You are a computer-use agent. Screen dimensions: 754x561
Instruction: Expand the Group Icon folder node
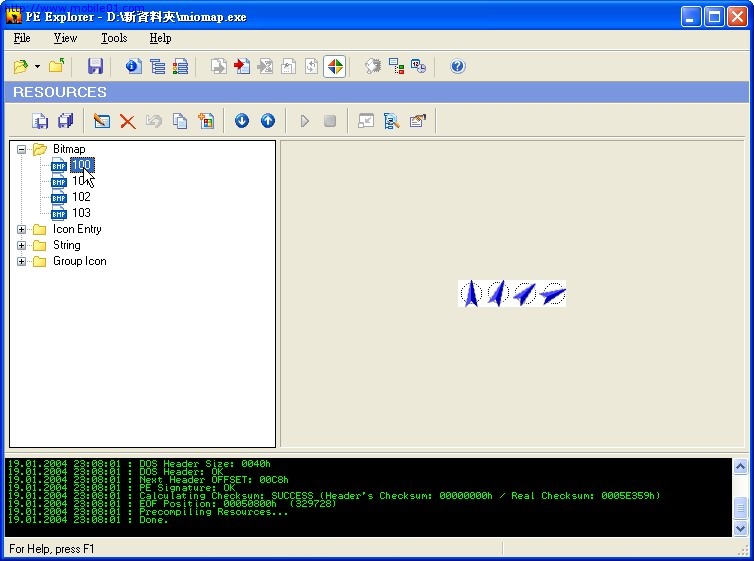[x=21, y=262]
